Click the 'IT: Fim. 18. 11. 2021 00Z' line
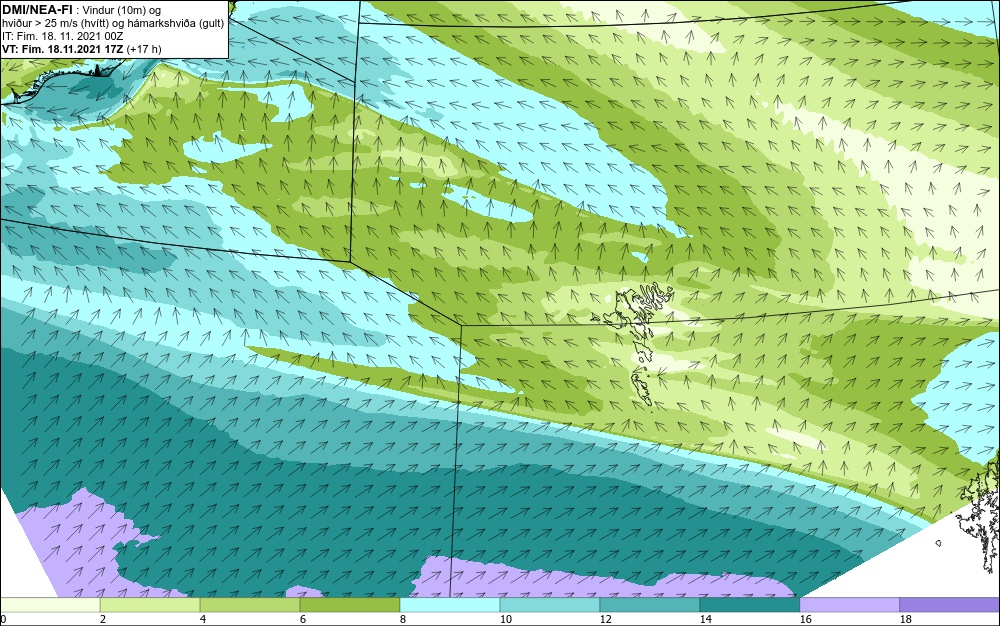The image size is (1000, 626). tap(62, 36)
